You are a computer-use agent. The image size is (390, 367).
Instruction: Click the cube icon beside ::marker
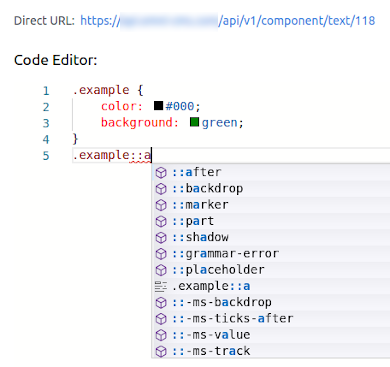coord(161,205)
